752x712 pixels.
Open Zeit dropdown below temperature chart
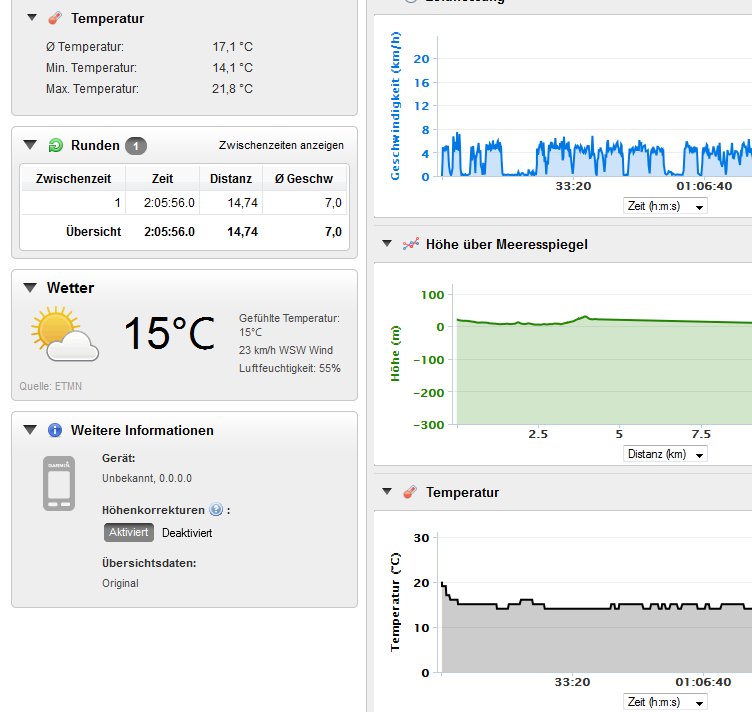tap(664, 701)
